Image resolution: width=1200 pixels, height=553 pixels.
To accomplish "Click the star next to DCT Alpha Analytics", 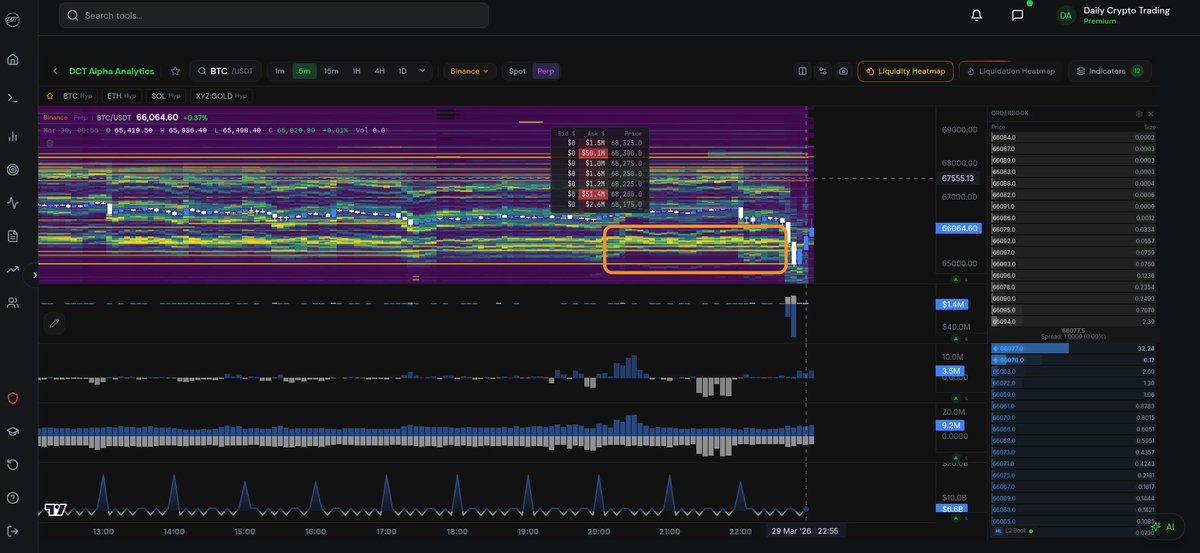I will tap(175, 71).
